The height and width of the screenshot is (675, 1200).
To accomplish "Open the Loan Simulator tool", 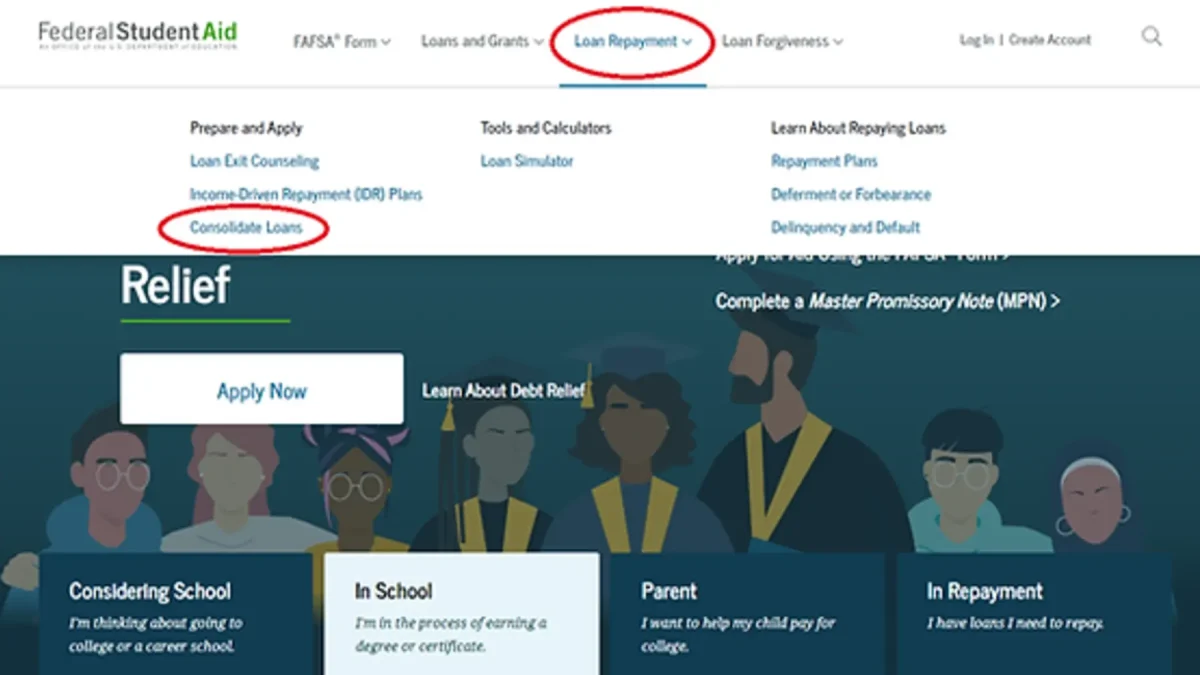I will point(527,161).
